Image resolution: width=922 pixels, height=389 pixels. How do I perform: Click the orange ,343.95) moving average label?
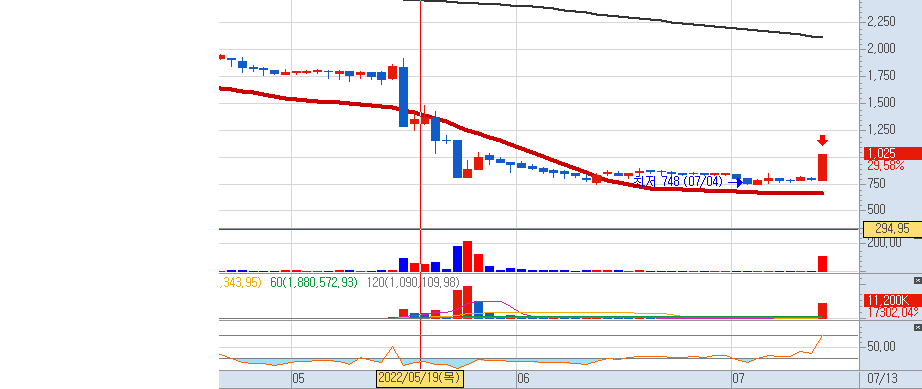point(240,283)
